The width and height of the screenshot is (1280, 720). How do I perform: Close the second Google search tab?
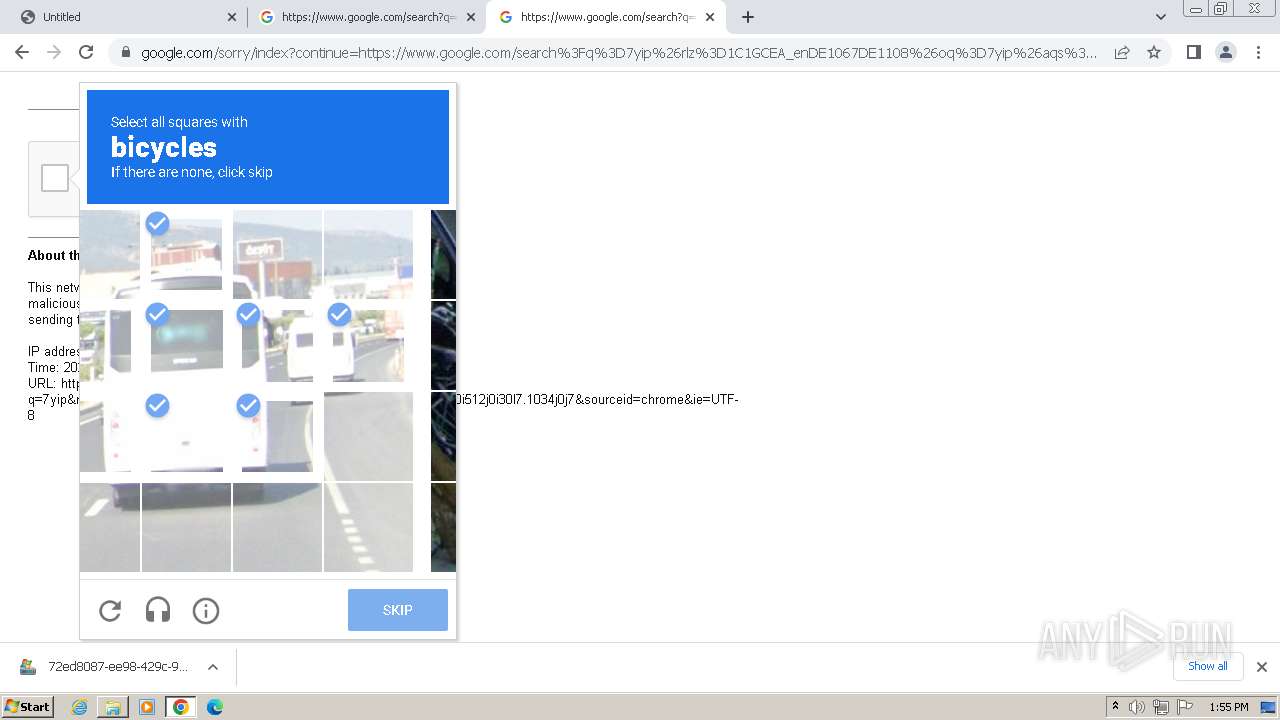[x=471, y=17]
